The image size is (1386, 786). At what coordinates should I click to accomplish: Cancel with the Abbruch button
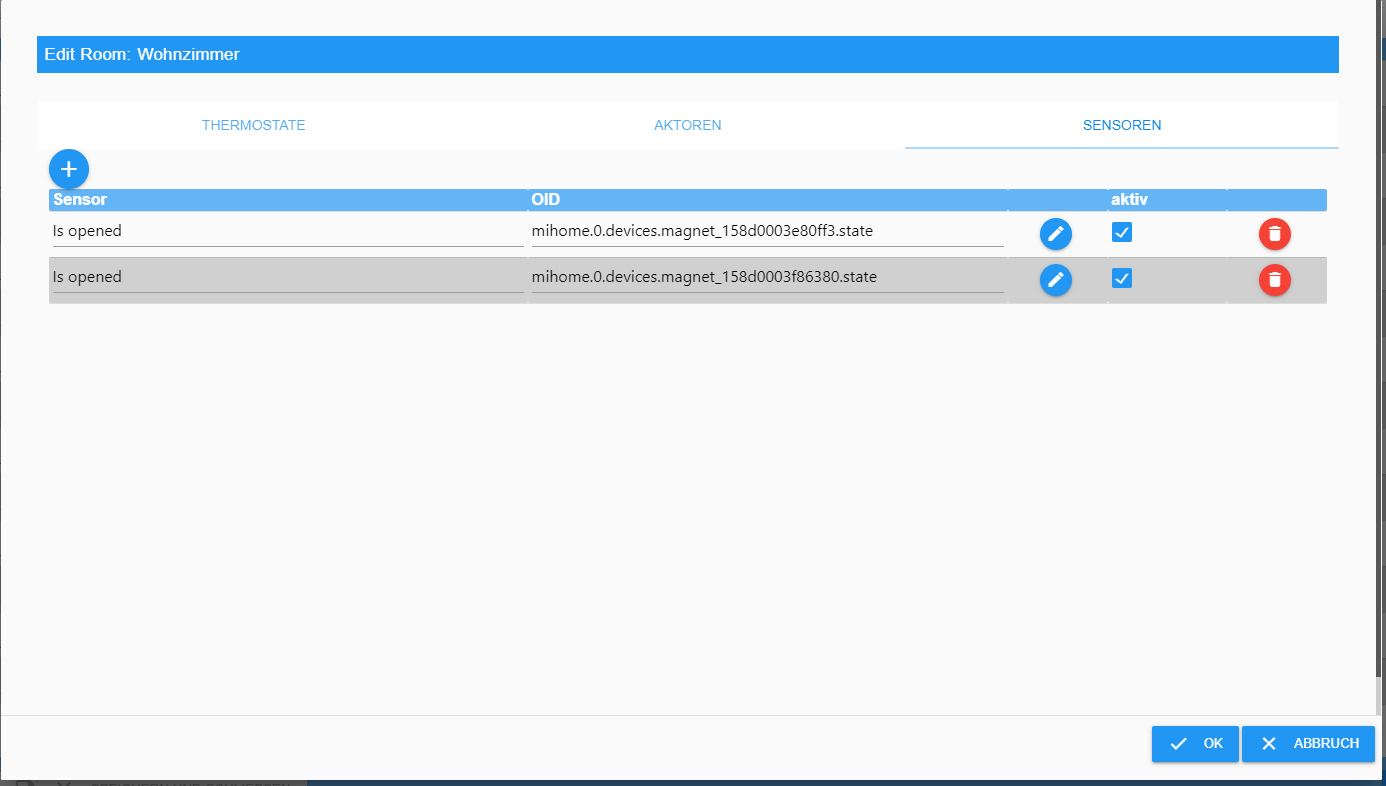[1309, 744]
